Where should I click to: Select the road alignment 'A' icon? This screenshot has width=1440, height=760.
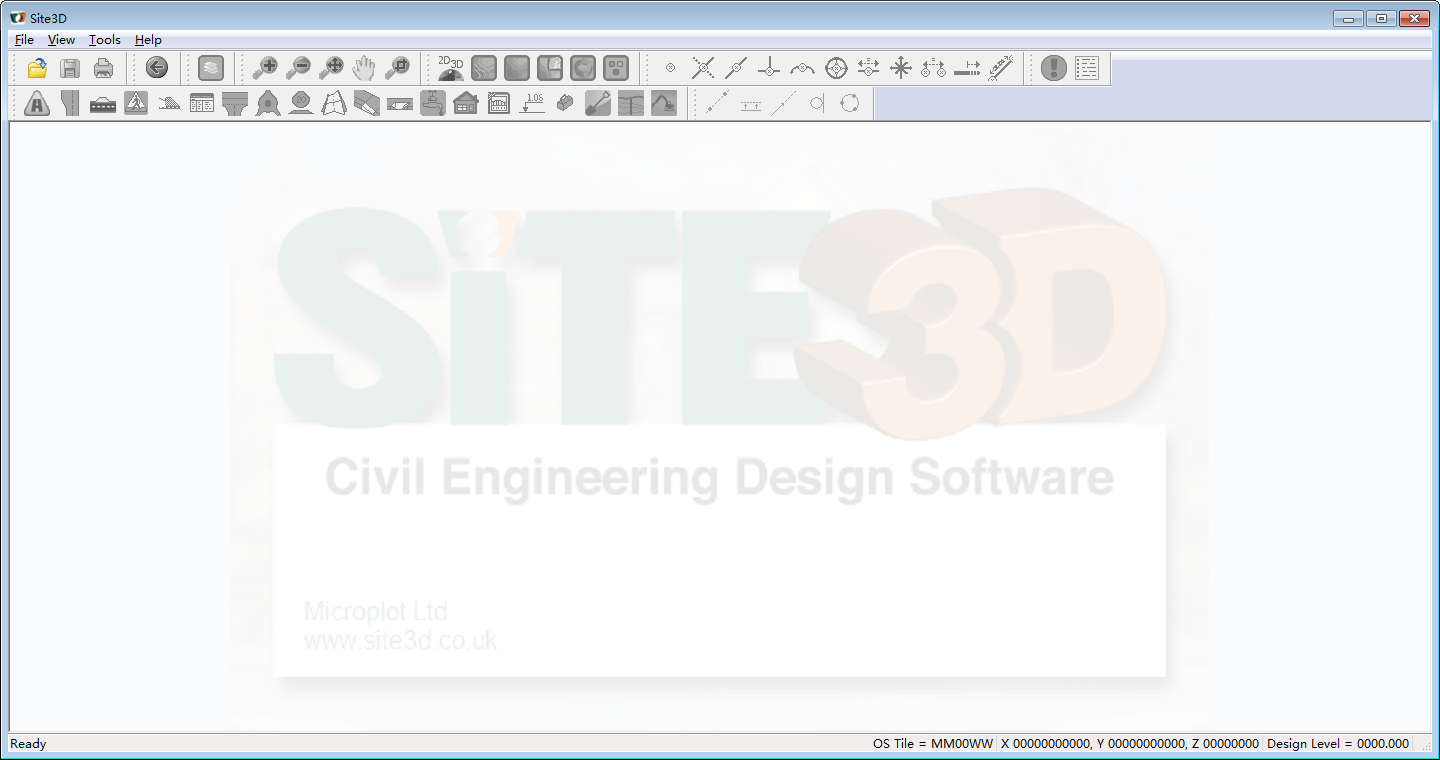37,103
